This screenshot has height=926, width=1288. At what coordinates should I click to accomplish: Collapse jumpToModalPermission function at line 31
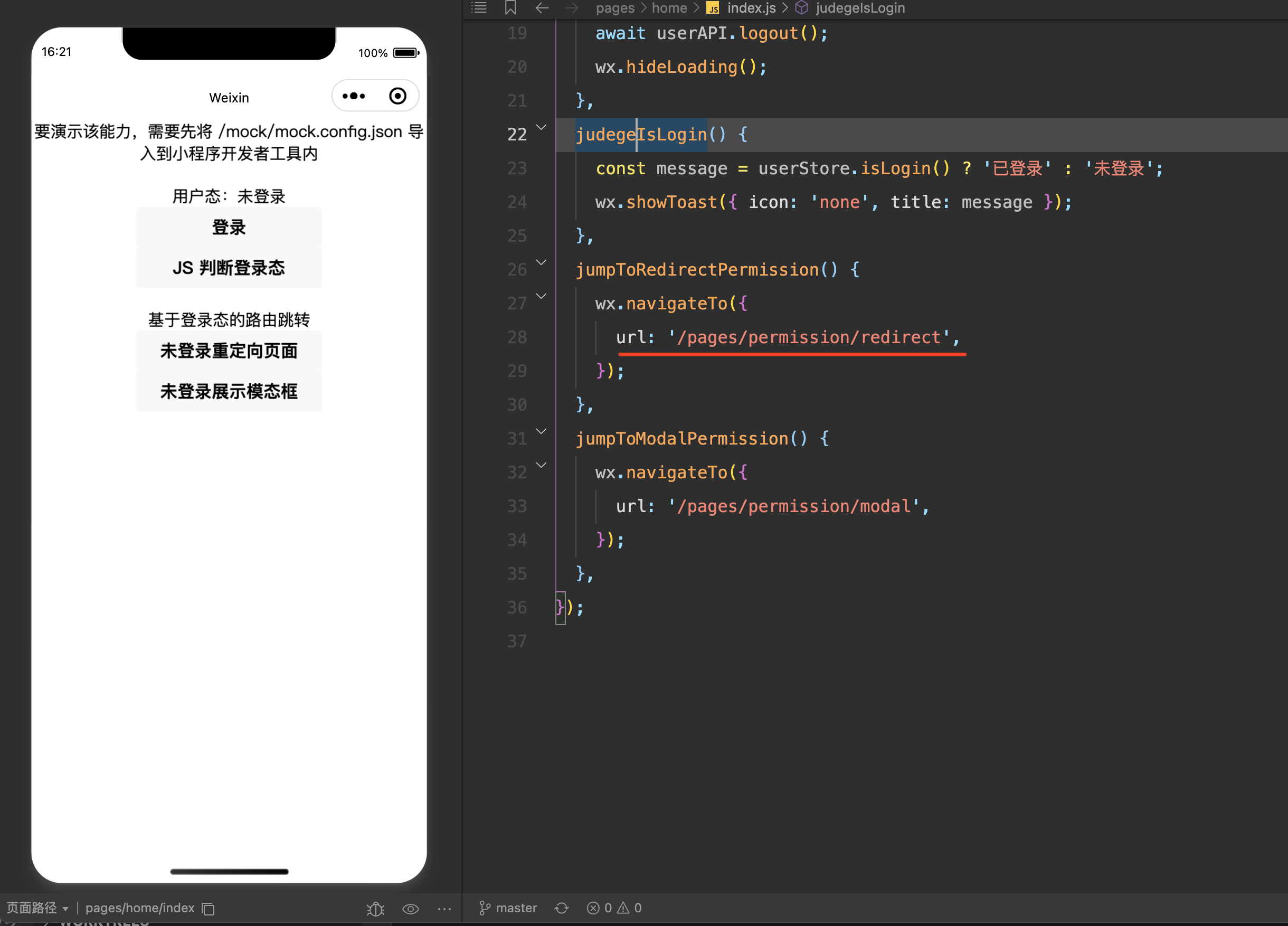(x=541, y=431)
